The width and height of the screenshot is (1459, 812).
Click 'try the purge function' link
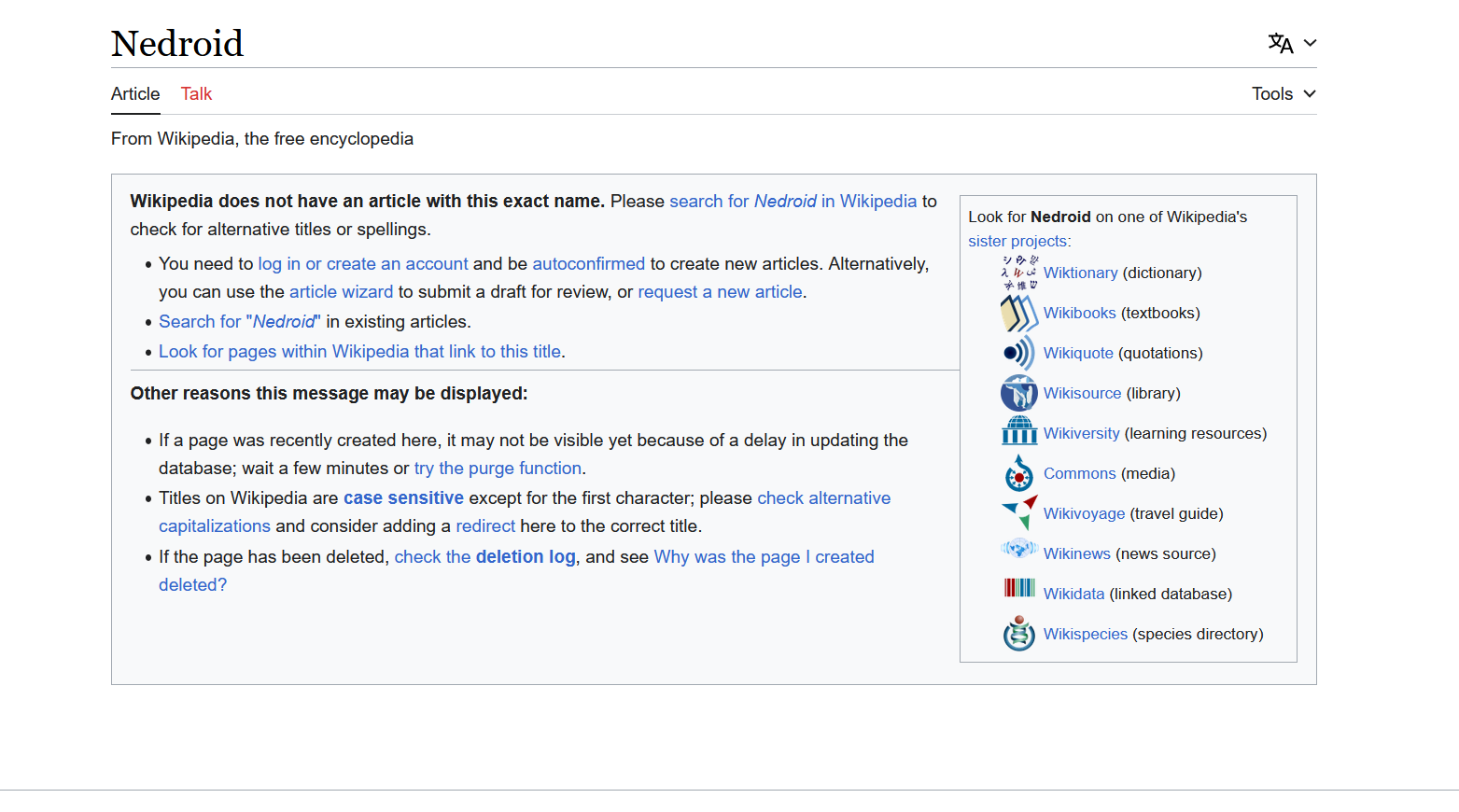[498, 468]
